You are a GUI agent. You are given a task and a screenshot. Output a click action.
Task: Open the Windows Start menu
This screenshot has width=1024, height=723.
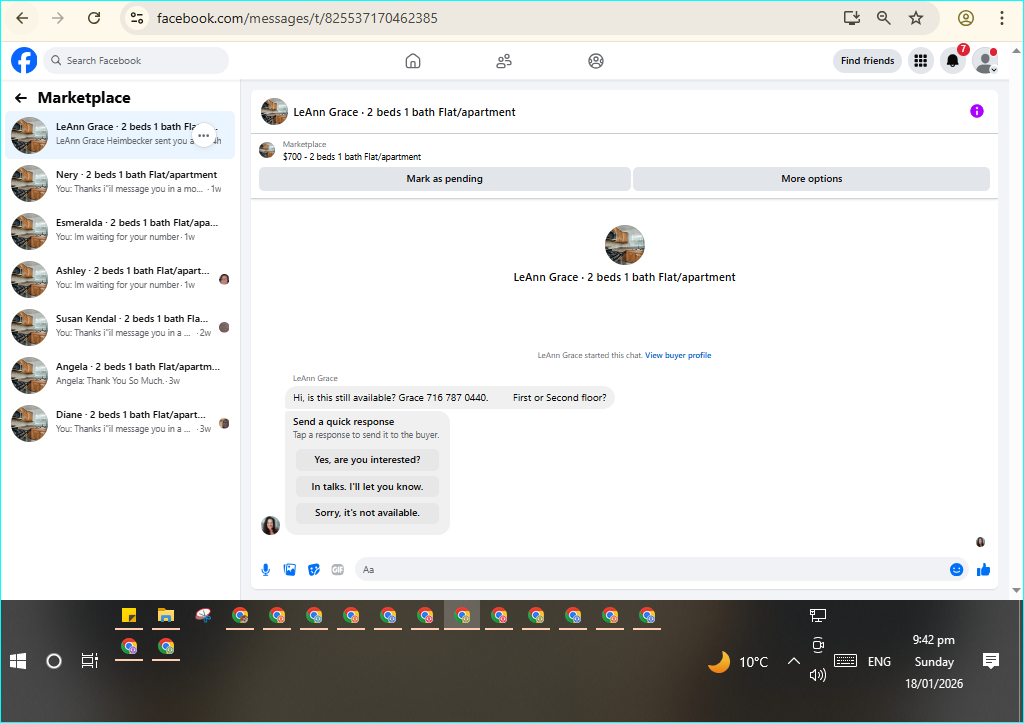coord(18,662)
